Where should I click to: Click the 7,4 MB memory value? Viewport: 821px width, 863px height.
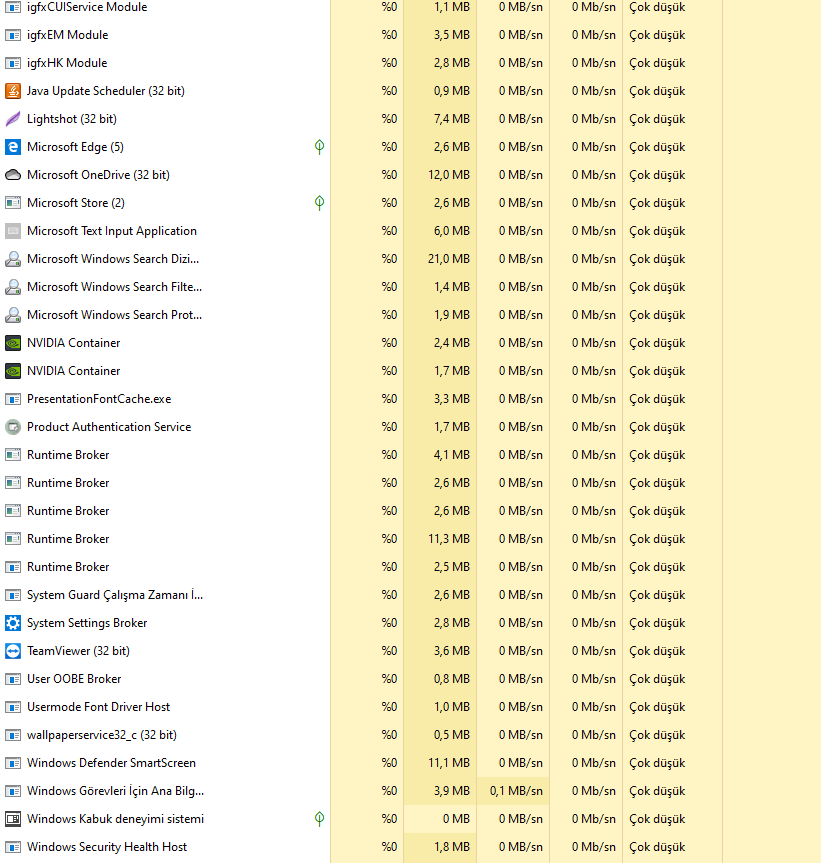coord(452,119)
